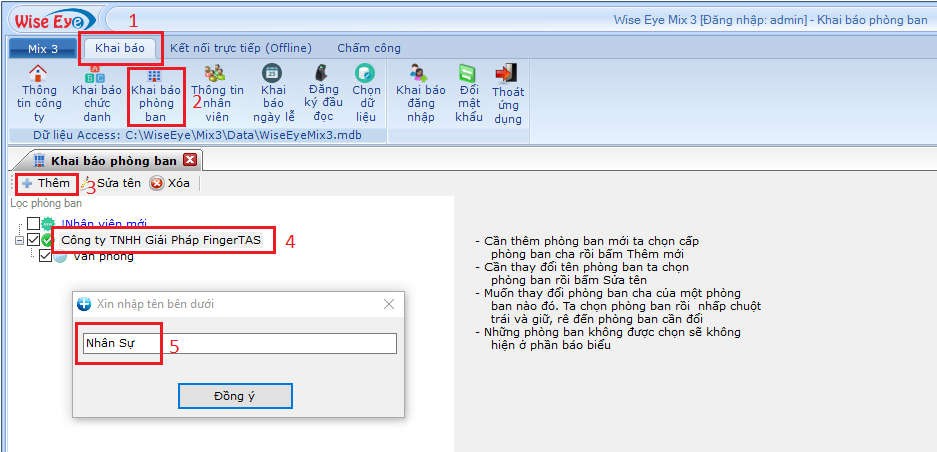Viewport: 937px width, 452px height.
Task: Uncheck the Văn phòng checkbox
Action: click(45, 256)
